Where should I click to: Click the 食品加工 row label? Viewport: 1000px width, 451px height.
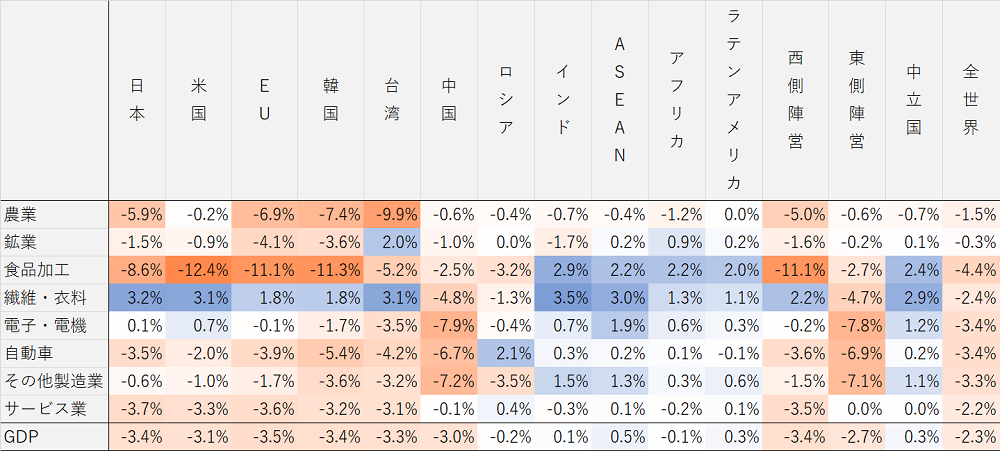[x=35, y=270]
